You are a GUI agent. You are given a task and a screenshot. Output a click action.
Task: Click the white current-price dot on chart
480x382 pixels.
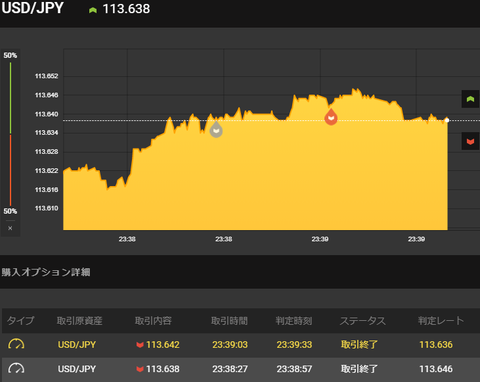pyautogui.click(x=447, y=120)
